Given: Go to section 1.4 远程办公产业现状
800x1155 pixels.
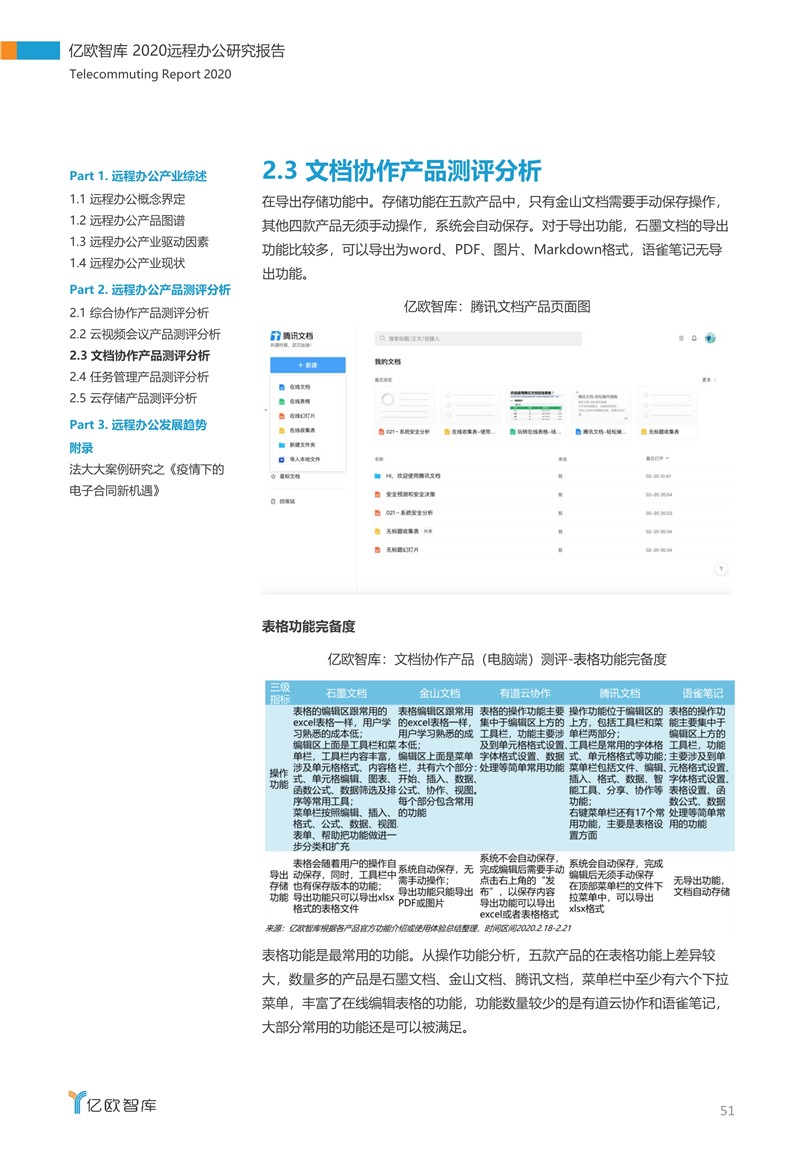Looking at the screenshot, I should [127, 263].
